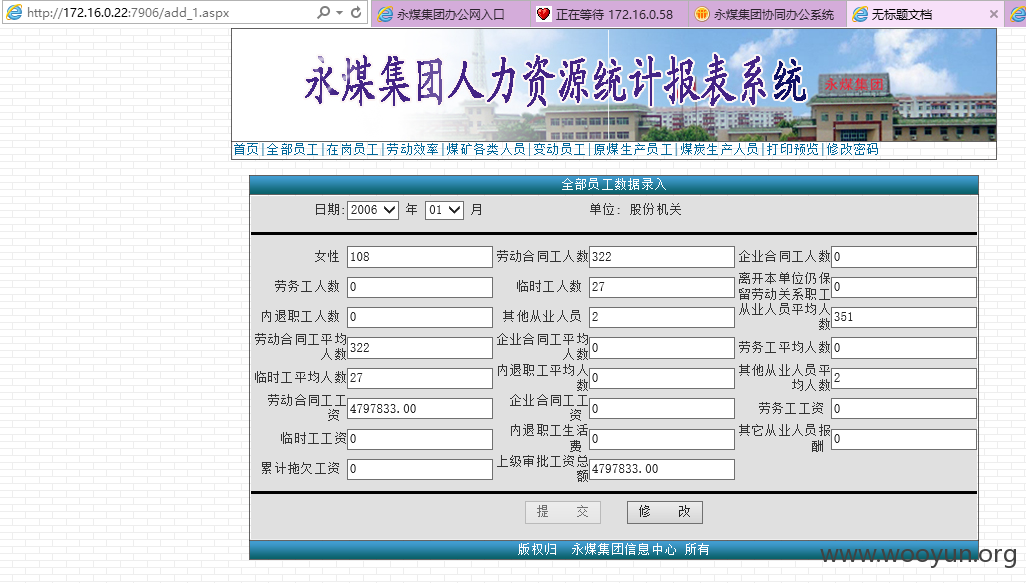Click the 提交 submit button
The width and height of the screenshot is (1026, 583).
(563, 512)
